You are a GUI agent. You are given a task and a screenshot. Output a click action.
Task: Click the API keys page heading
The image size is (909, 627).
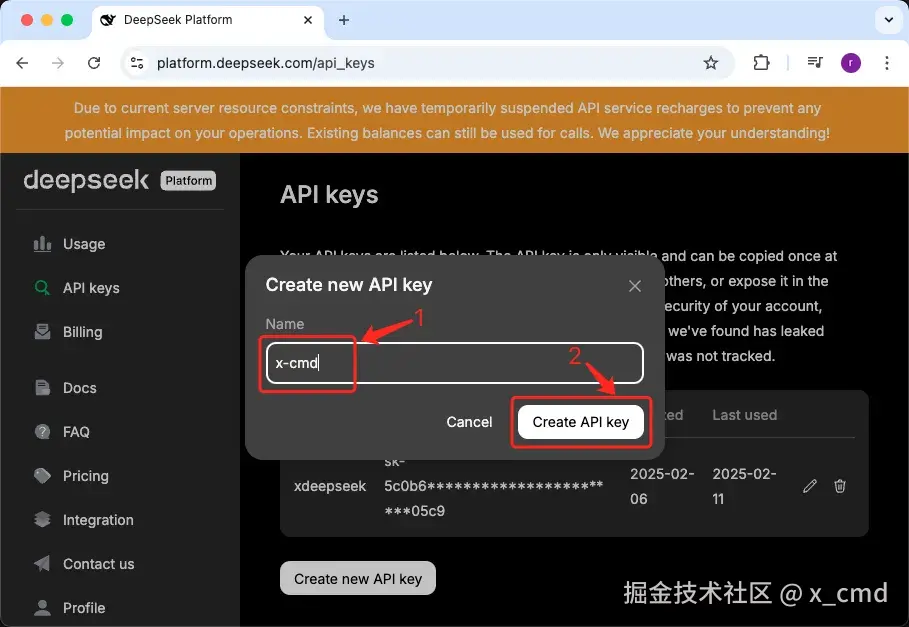(x=329, y=195)
